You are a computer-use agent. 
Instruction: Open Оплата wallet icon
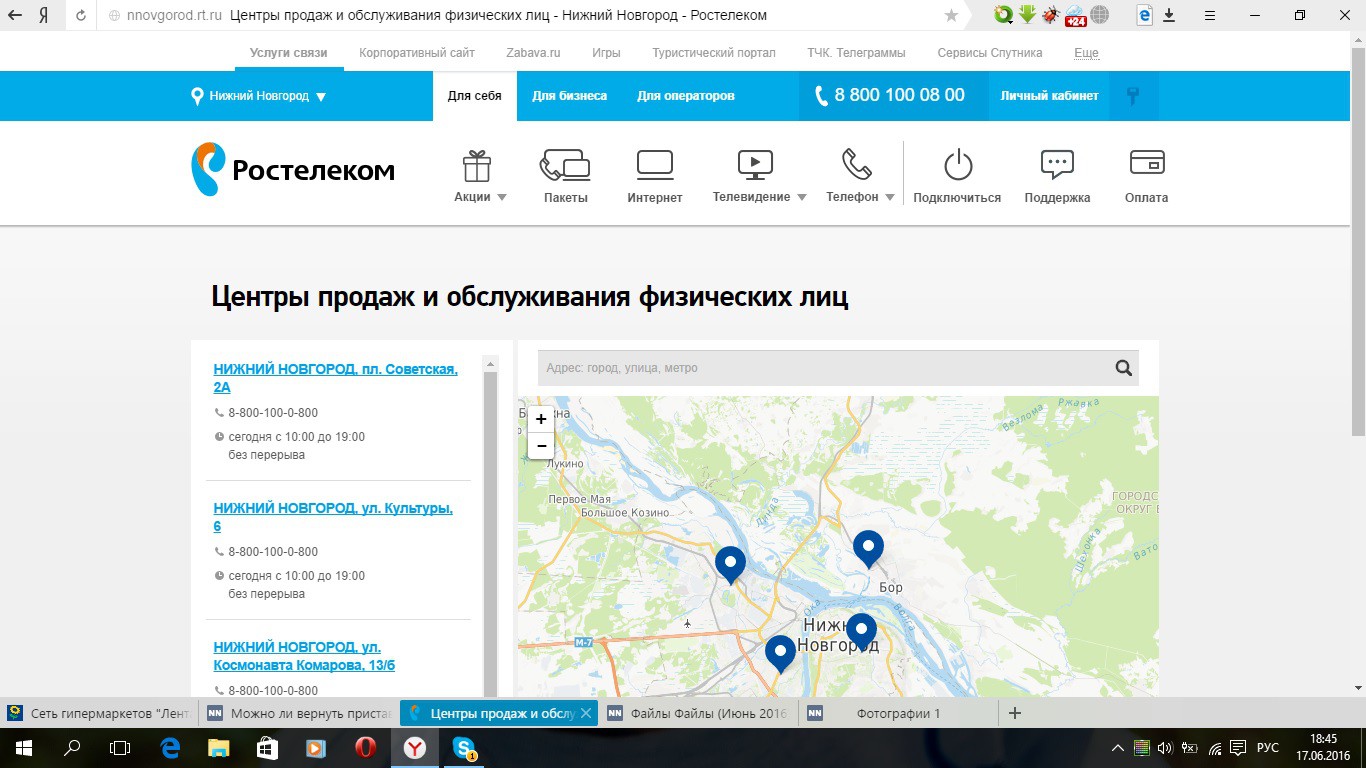tap(1146, 162)
